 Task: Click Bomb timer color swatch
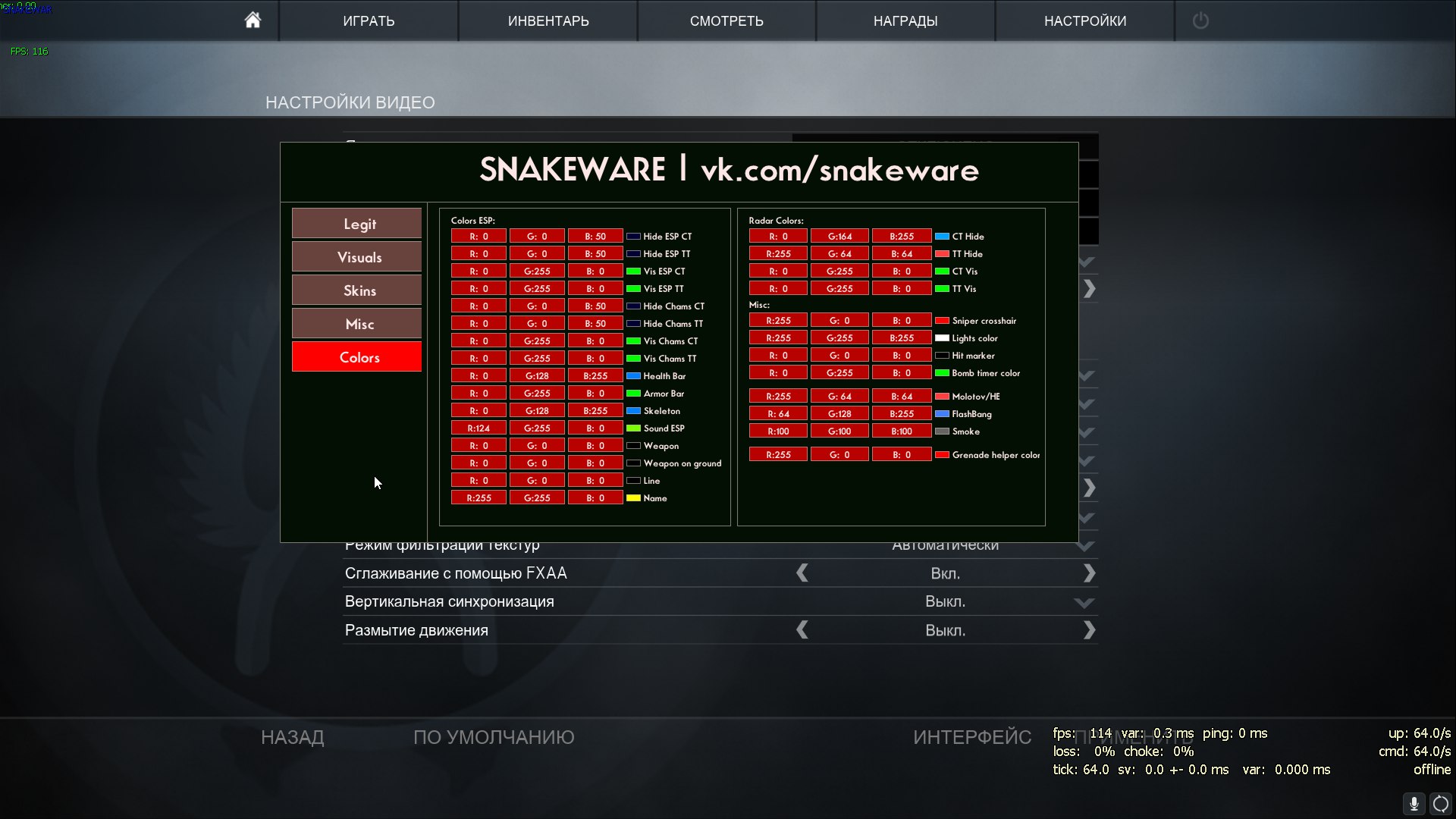tap(942, 373)
